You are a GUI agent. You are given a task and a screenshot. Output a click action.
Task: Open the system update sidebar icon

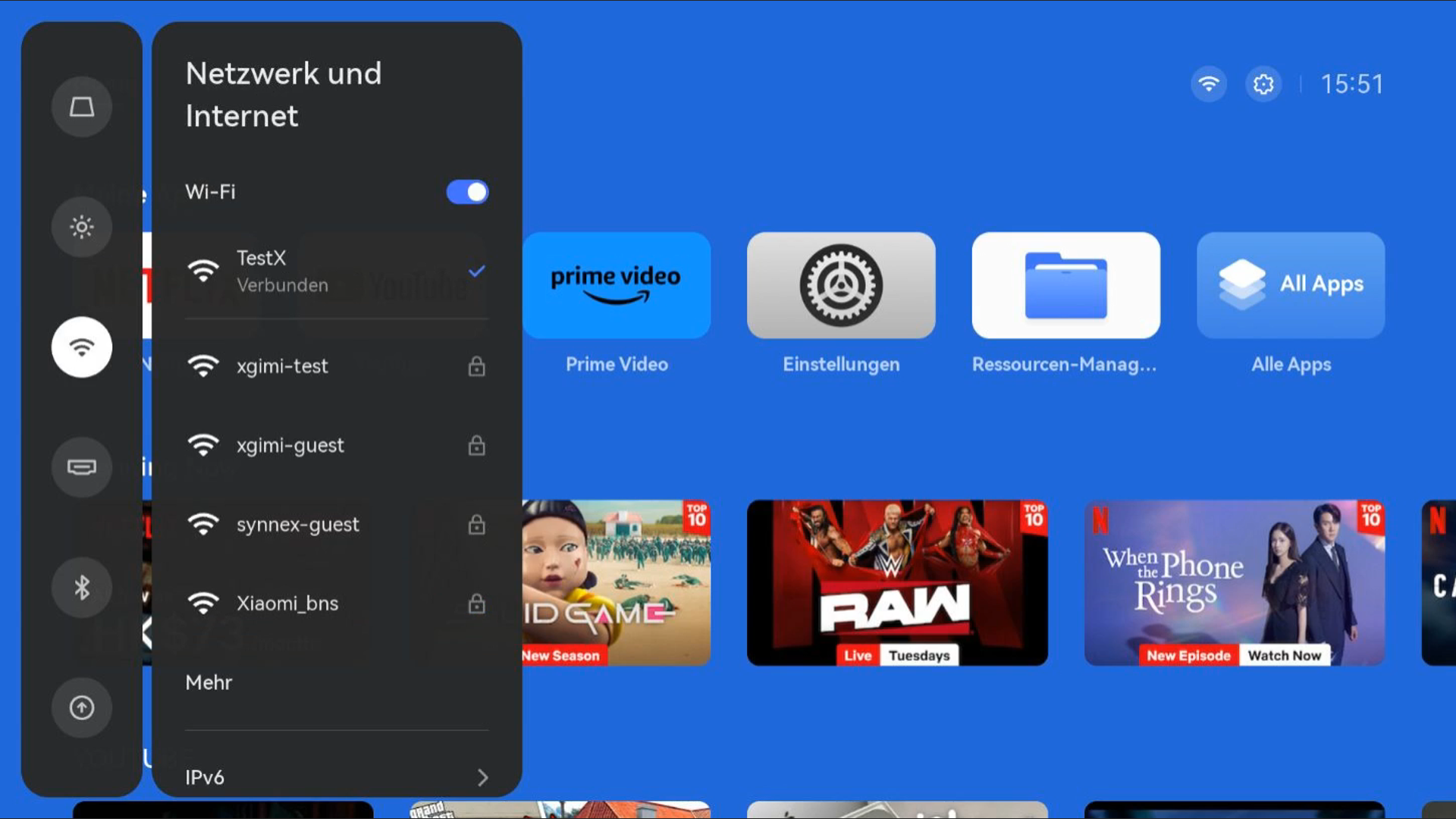82,708
